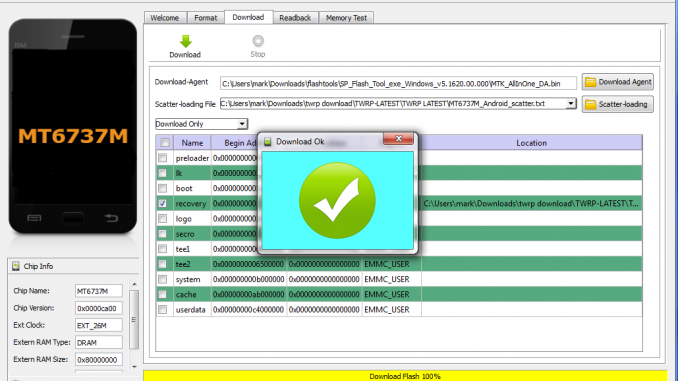
Task: Toggle the select-all checkbox in table header
Action: (165, 143)
